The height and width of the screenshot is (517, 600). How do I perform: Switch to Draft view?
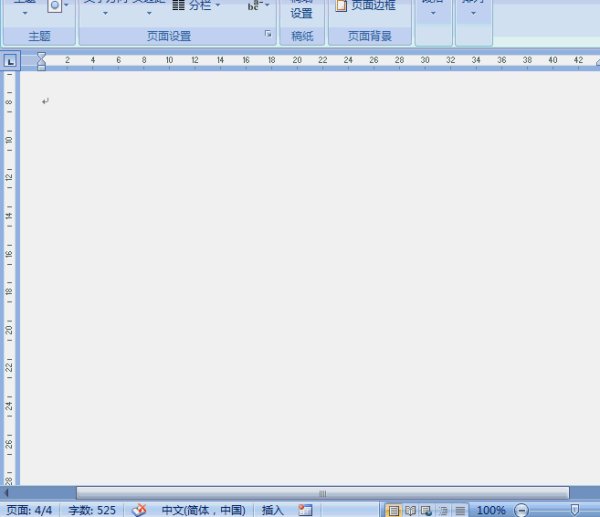[460, 510]
